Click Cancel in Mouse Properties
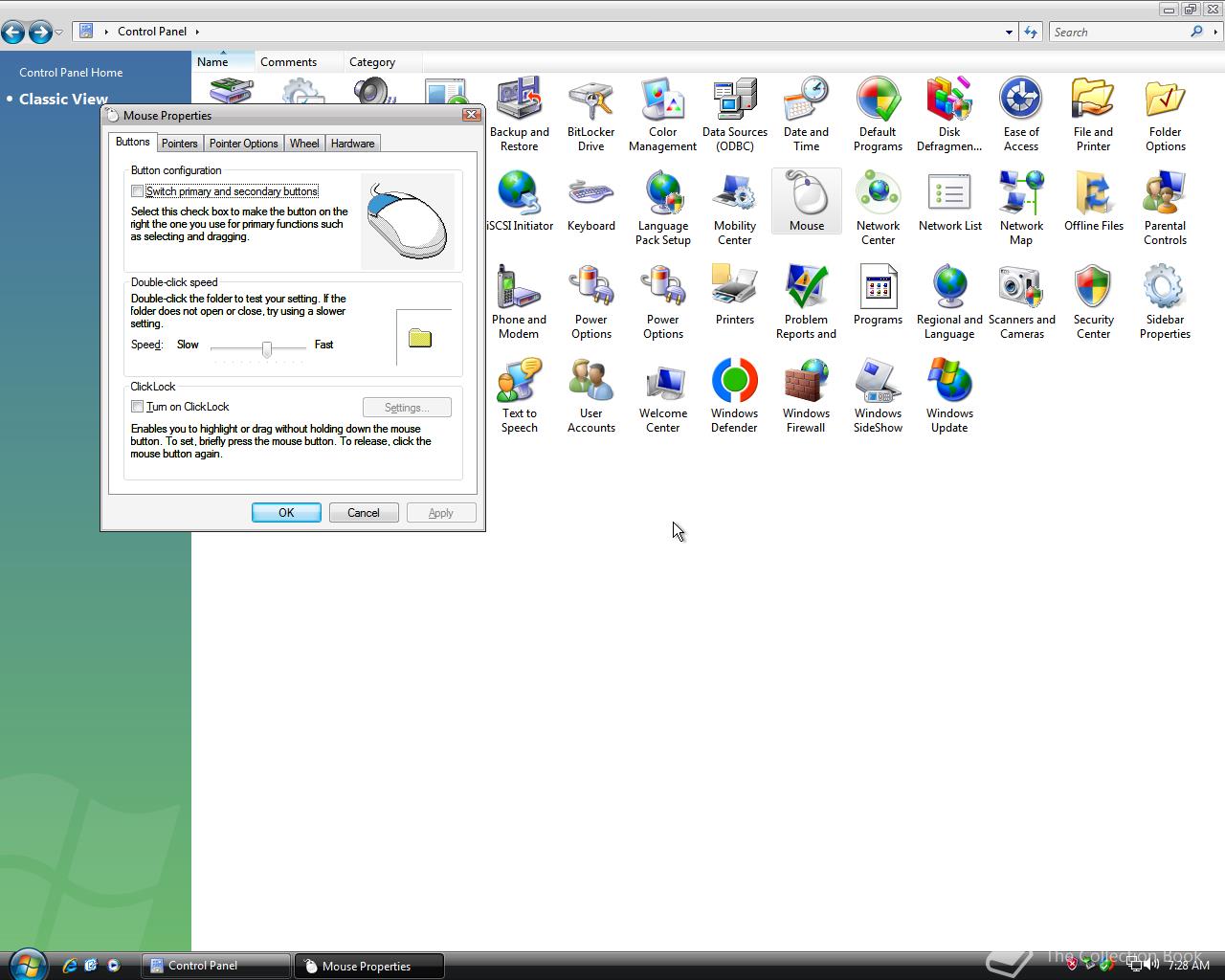The image size is (1225, 980). tap(364, 513)
